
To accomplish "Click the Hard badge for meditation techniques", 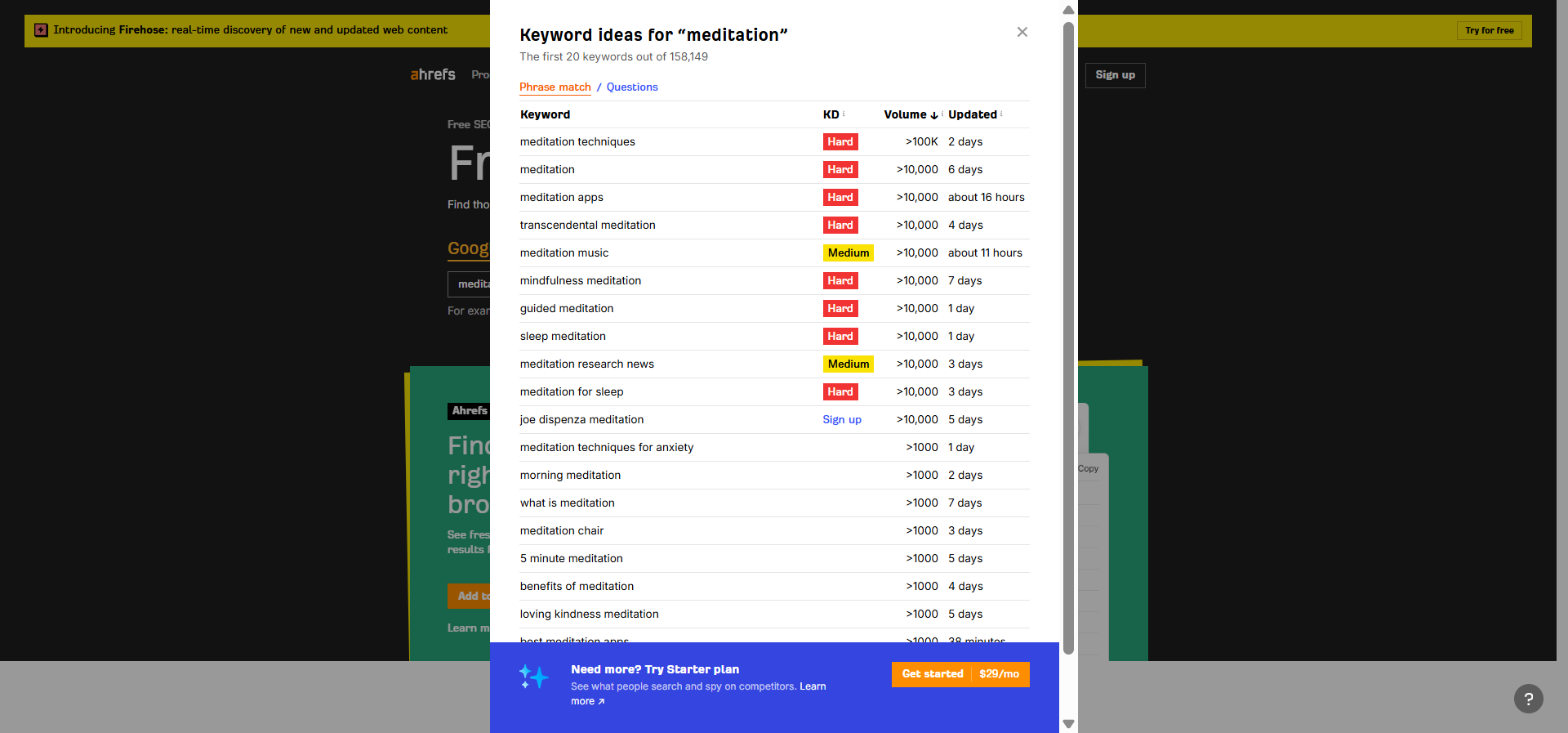I will (840, 141).
